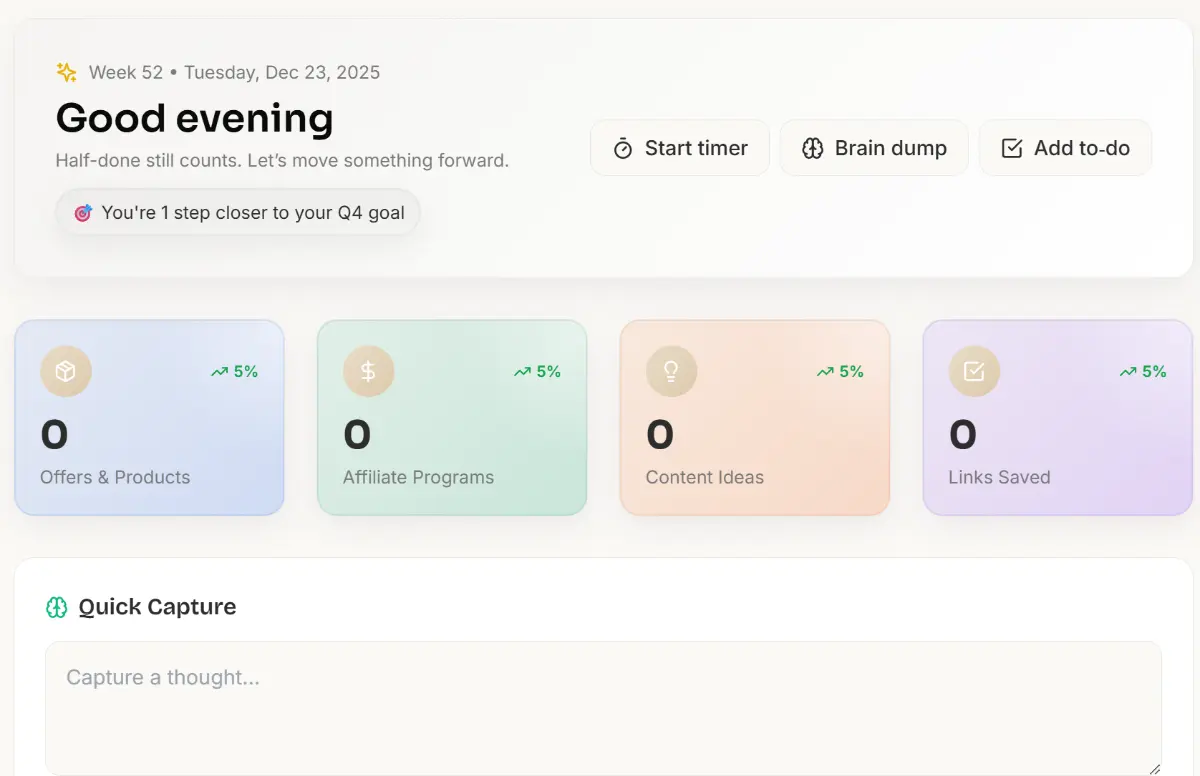Click the target icon in the Q4 goal badge
The height and width of the screenshot is (776, 1200).
click(83, 212)
